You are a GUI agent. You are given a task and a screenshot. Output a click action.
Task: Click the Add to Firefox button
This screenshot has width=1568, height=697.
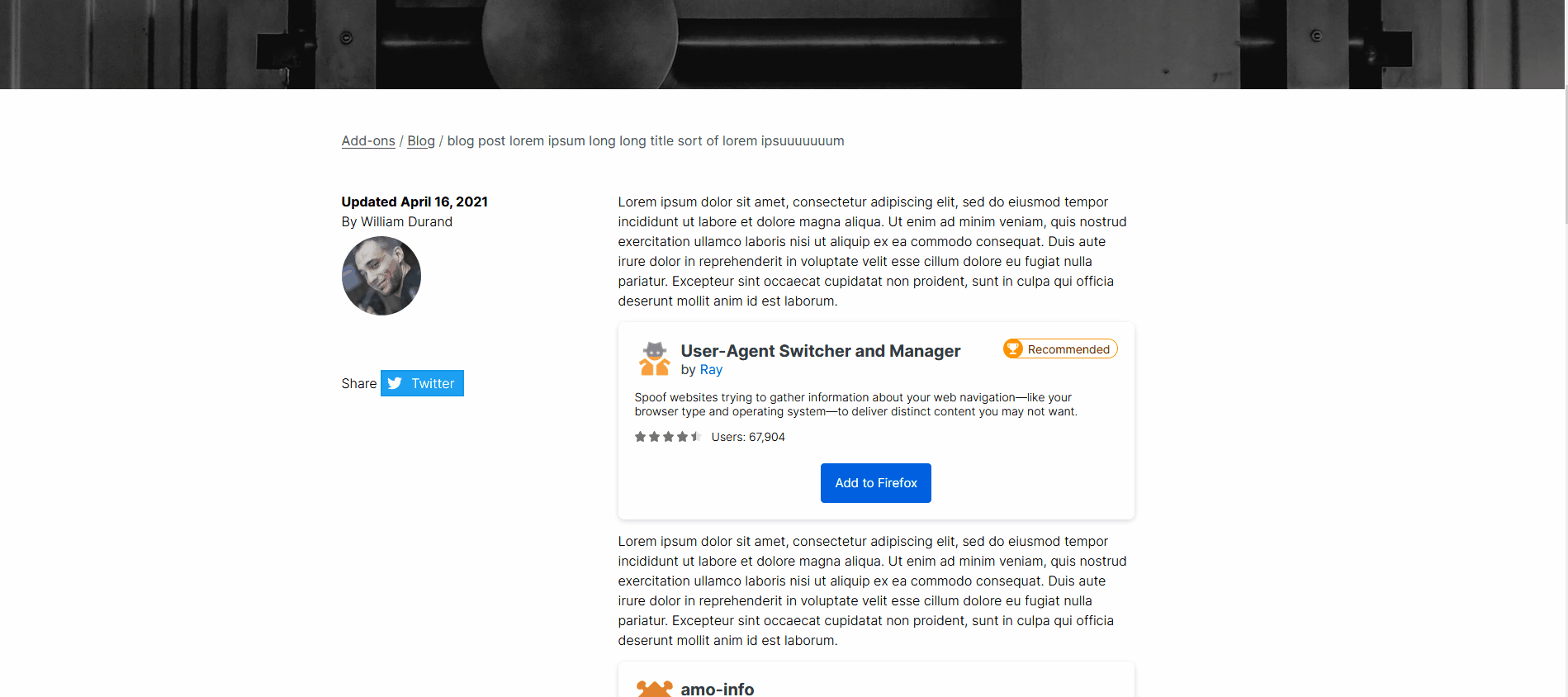tap(875, 483)
